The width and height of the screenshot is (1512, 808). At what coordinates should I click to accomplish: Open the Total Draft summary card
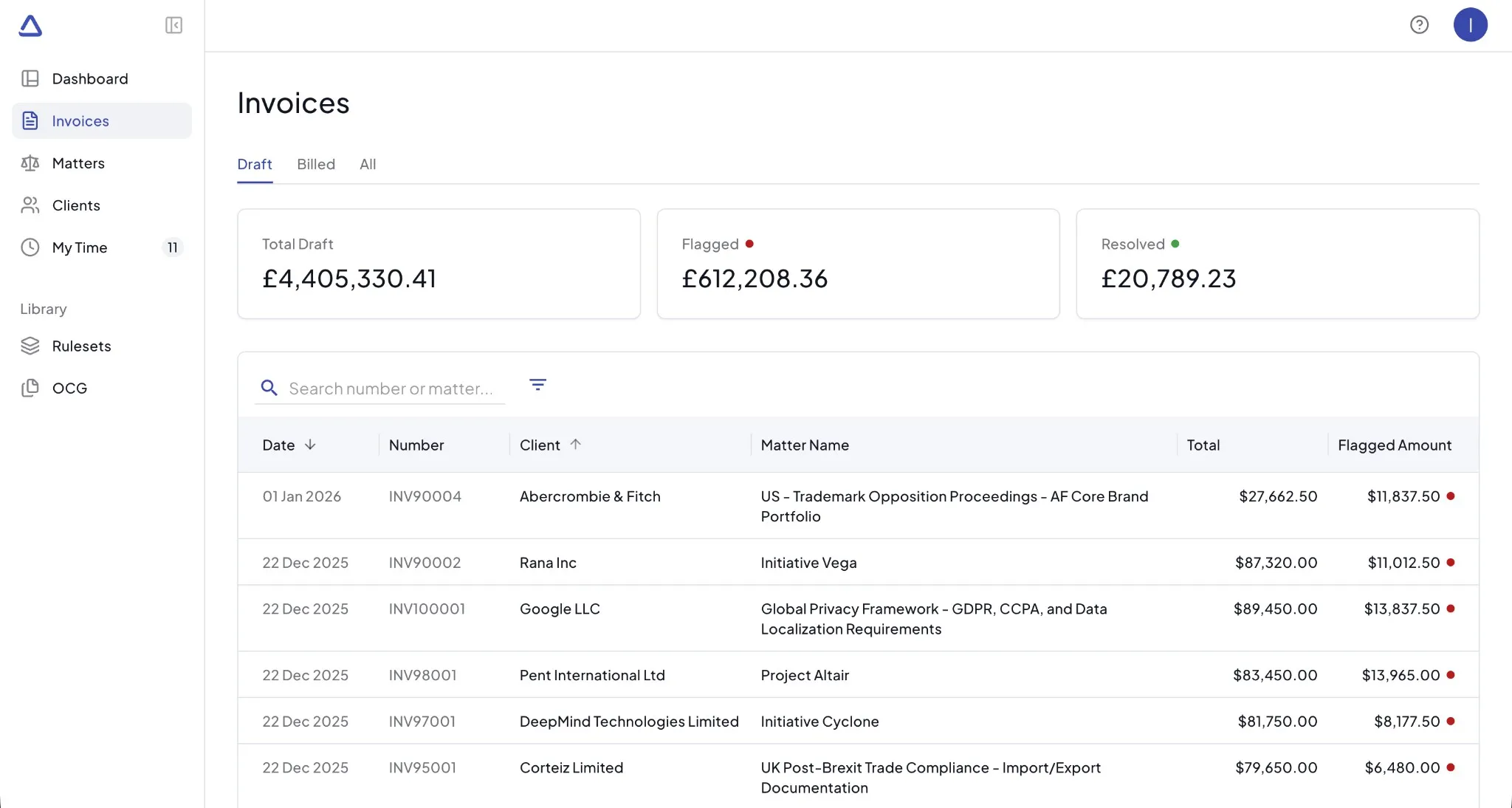tap(439, 264)
